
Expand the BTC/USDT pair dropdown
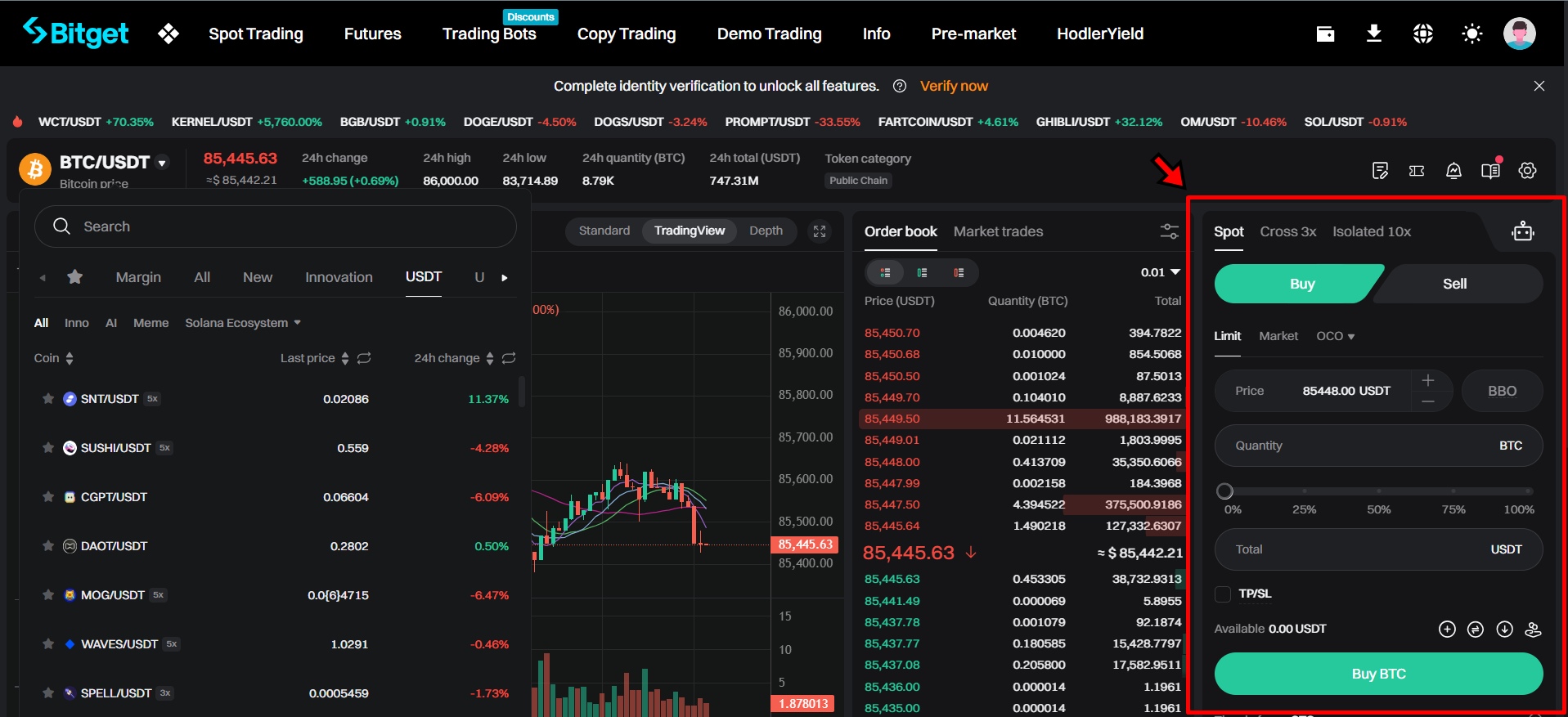162,163
